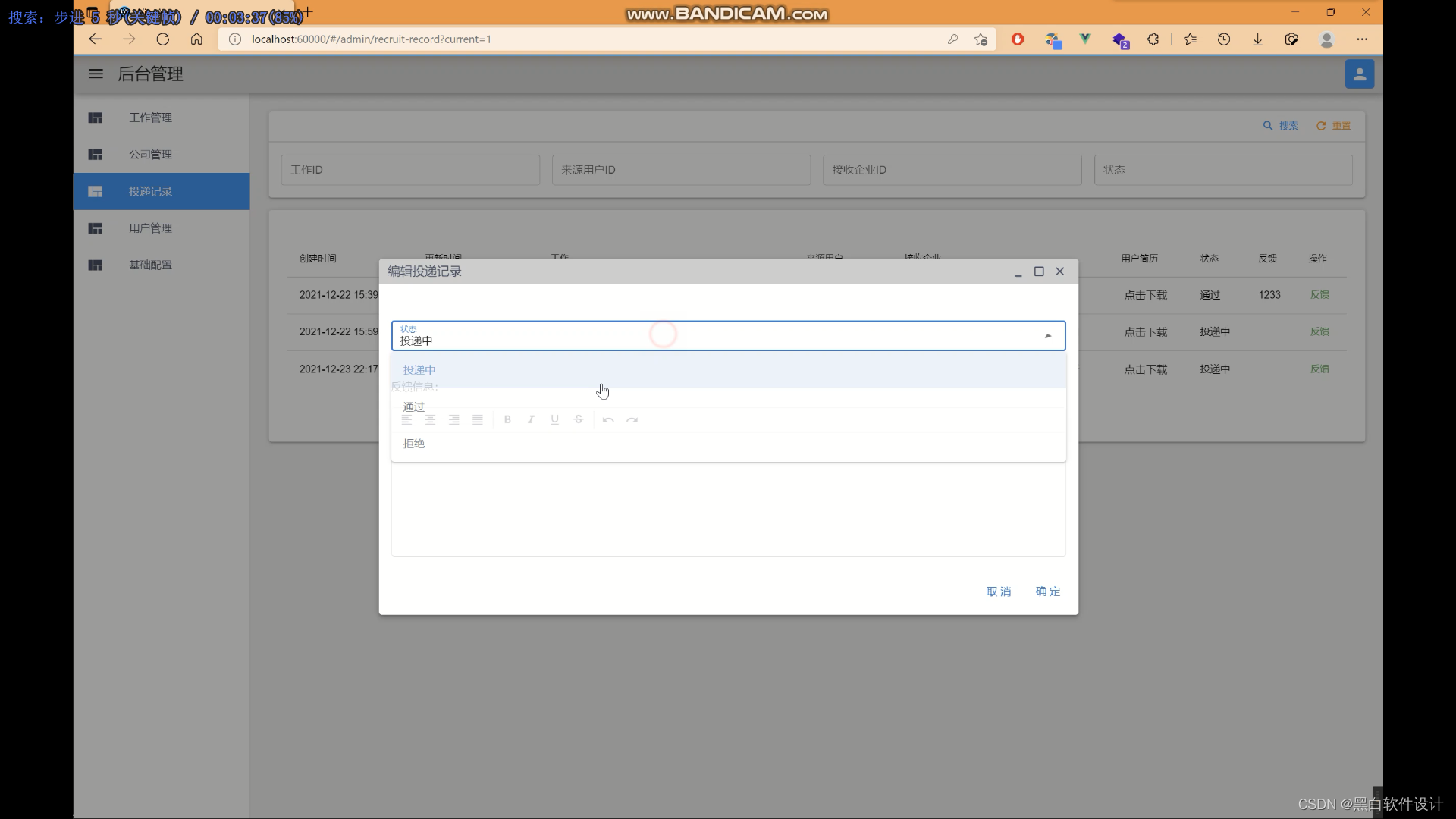
Task: Select 拒绝 option in status list
Action: [x=728, y=444]
